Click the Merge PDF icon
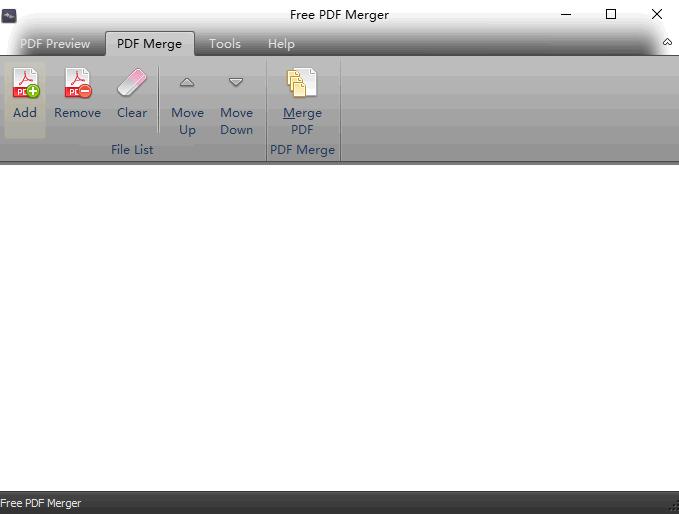679x514 pixels. (302, 84)
